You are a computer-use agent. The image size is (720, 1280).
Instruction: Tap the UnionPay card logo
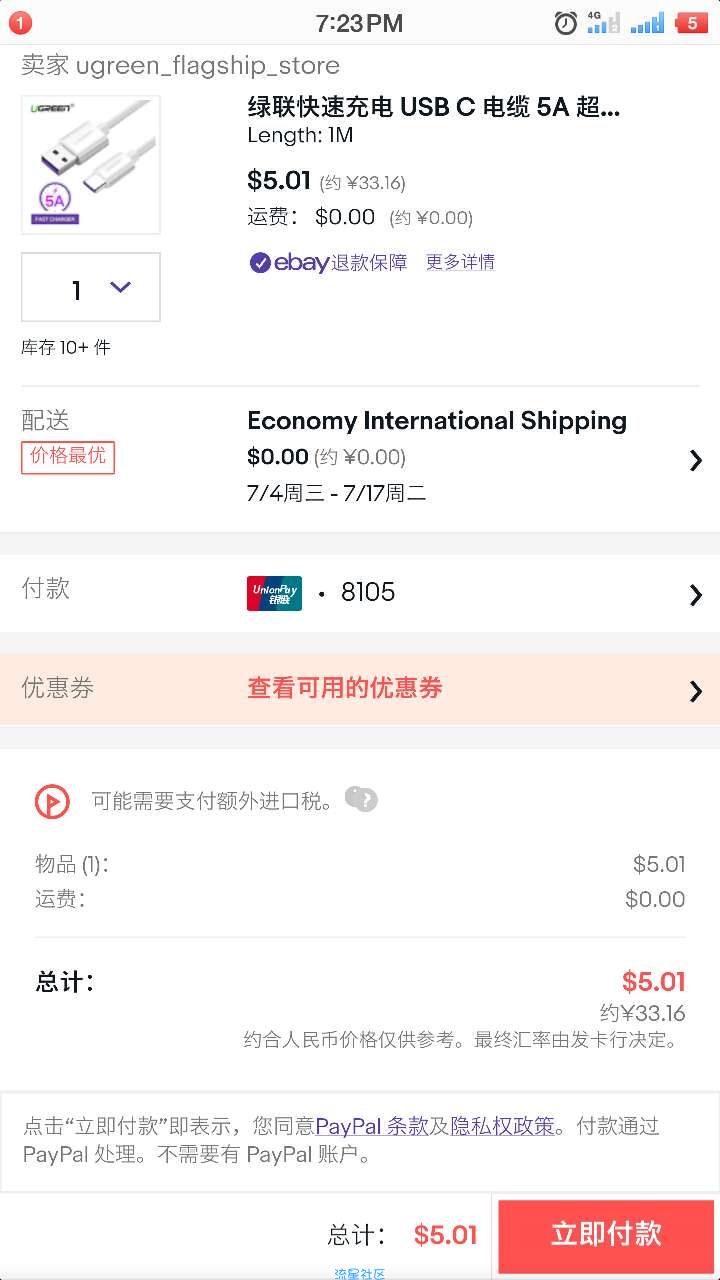274,593
